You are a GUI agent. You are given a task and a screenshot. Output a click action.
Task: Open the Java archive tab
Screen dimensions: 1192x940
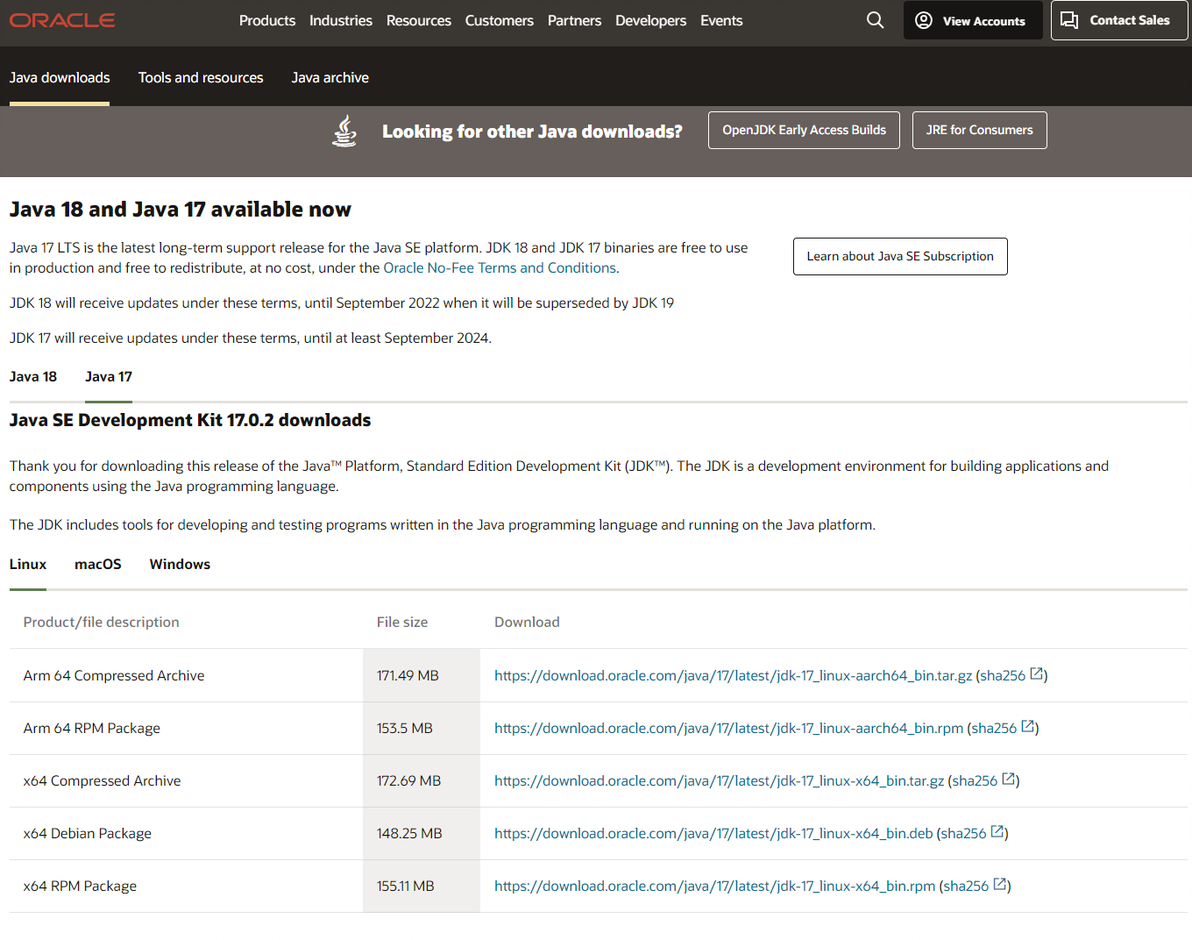click(x=330, y=78)
